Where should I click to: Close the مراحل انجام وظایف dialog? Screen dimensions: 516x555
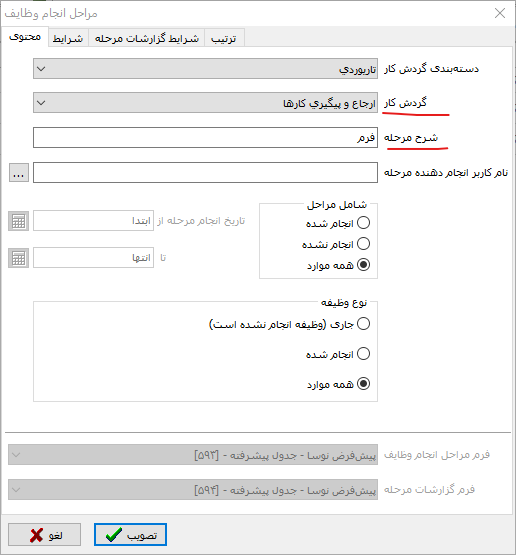click(x=500, y=13)
